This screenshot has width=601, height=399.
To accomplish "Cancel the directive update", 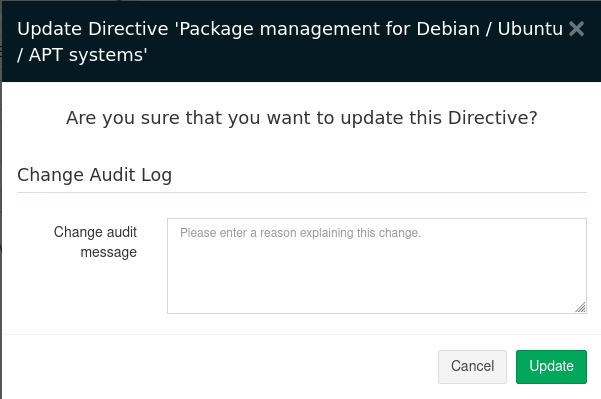I will coord(472,367).
